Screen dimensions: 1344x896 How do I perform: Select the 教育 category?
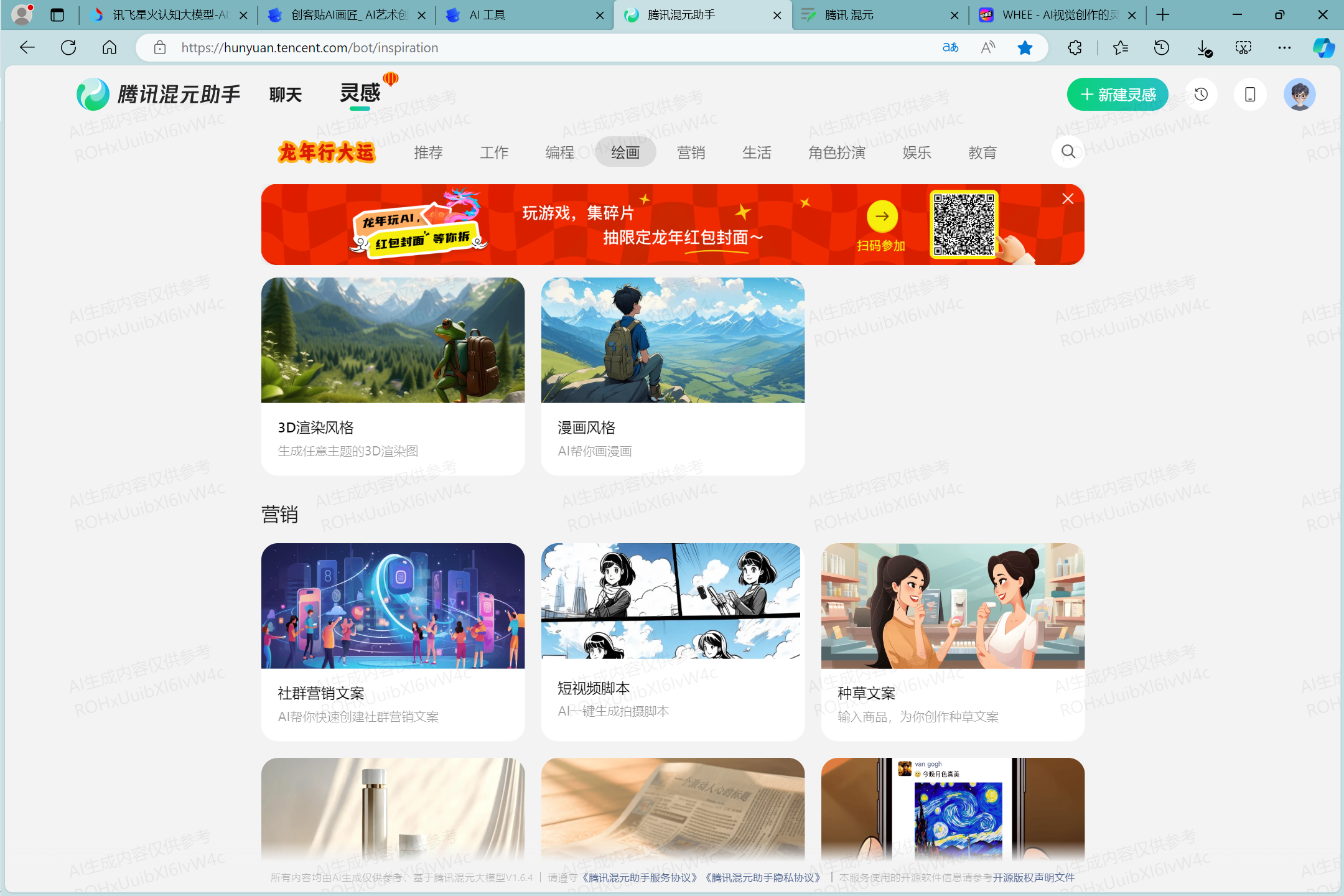click(982, 152)
